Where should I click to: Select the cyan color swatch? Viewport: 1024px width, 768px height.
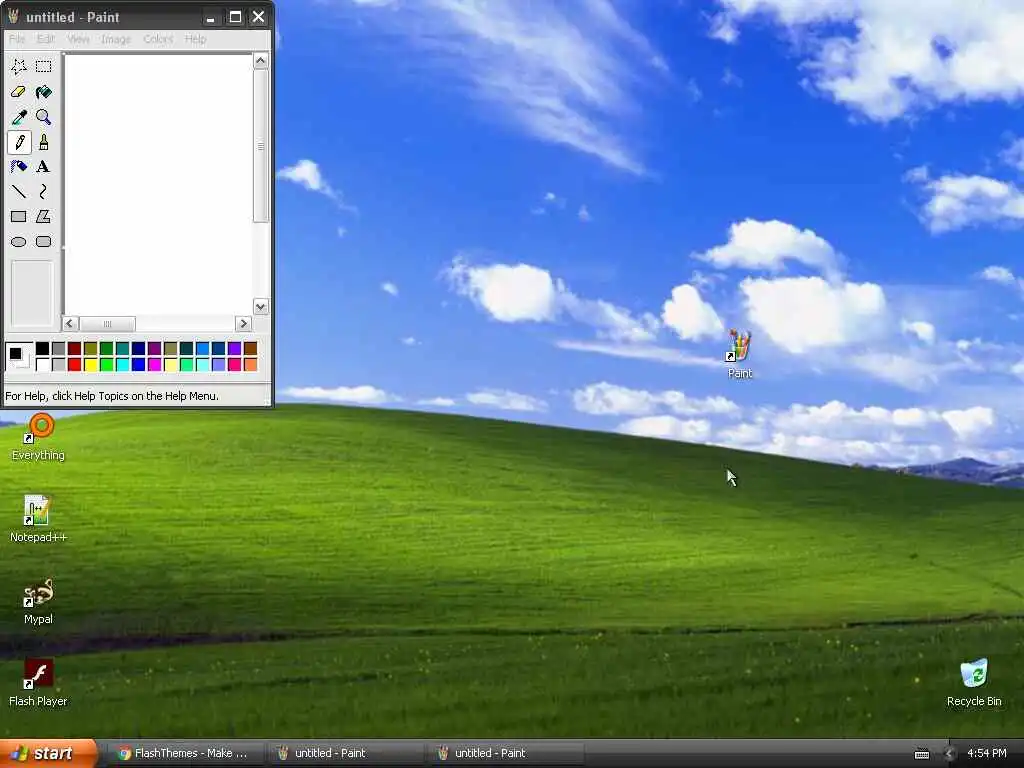click(x=122, y=364)
